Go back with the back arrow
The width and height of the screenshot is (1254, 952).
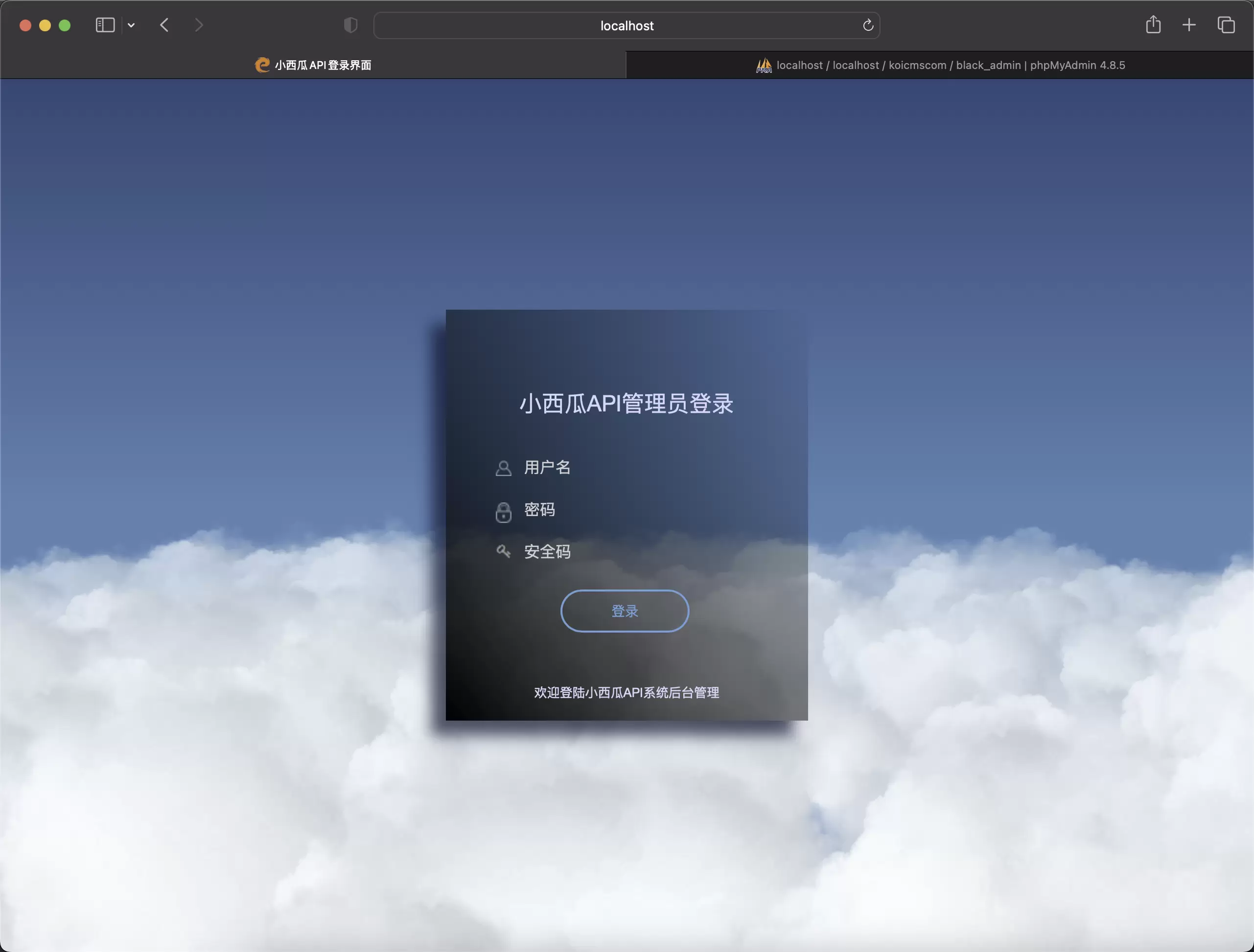[x=164, y=25]
